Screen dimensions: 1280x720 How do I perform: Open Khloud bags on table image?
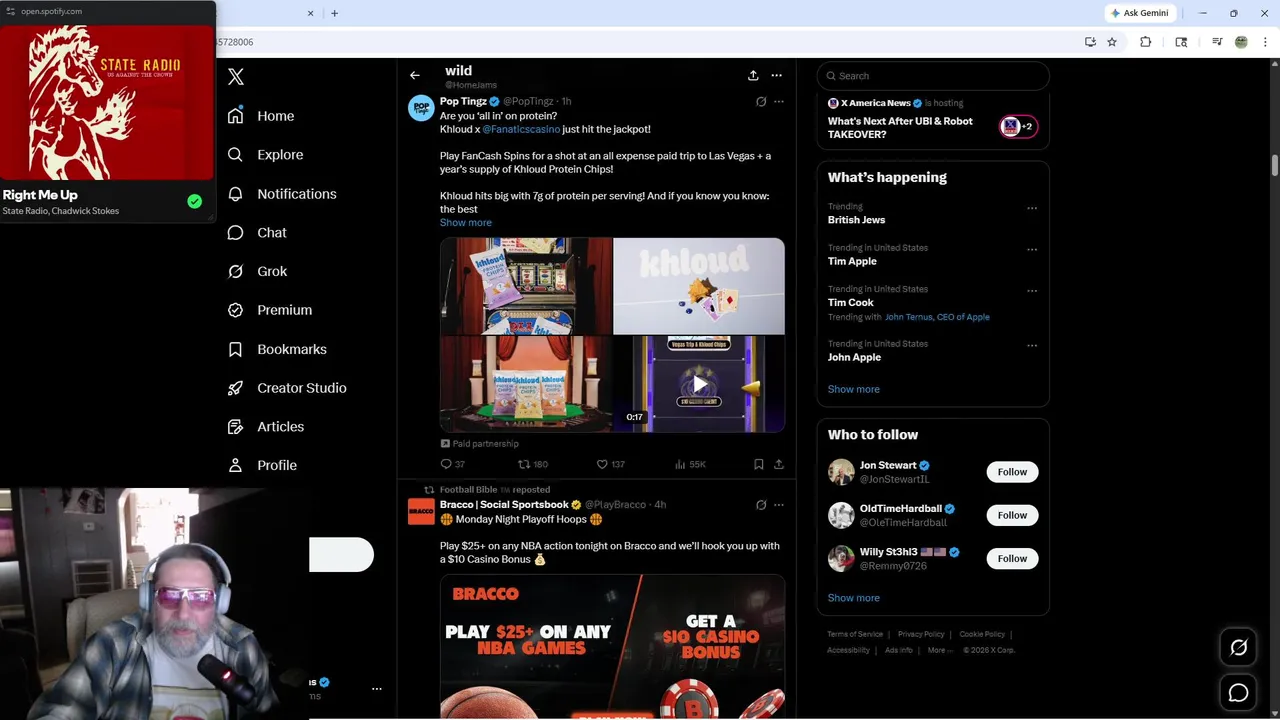click(x=526, y=384)
